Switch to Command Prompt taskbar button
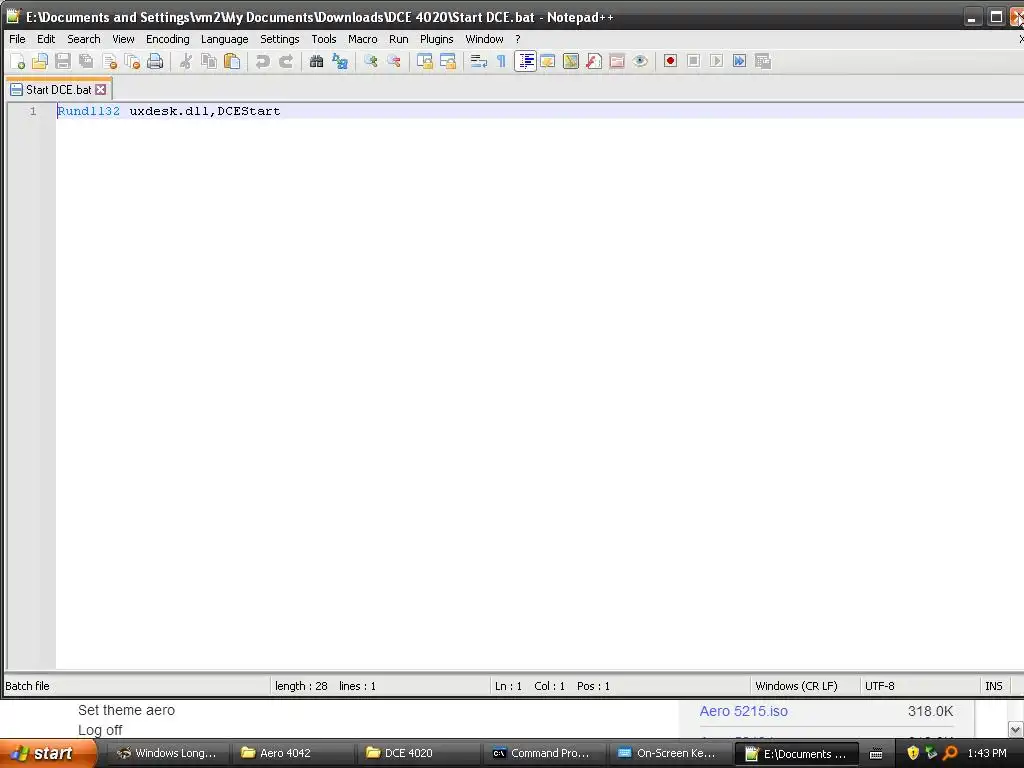Screen dimensions: 1024x768 (543, 753)
